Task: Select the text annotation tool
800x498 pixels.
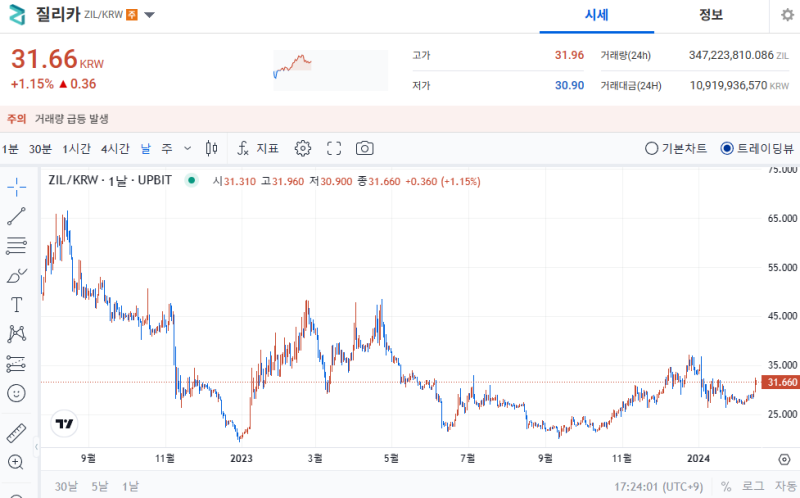Action: coord(16,305)
